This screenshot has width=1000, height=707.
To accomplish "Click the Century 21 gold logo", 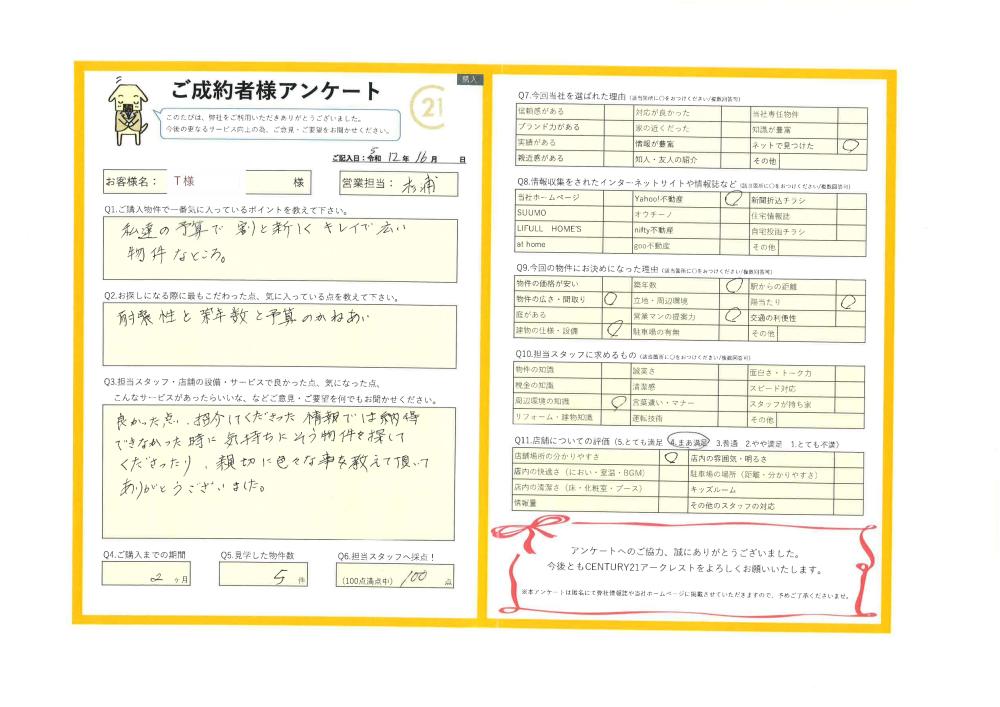I will [x=431, y=106].
